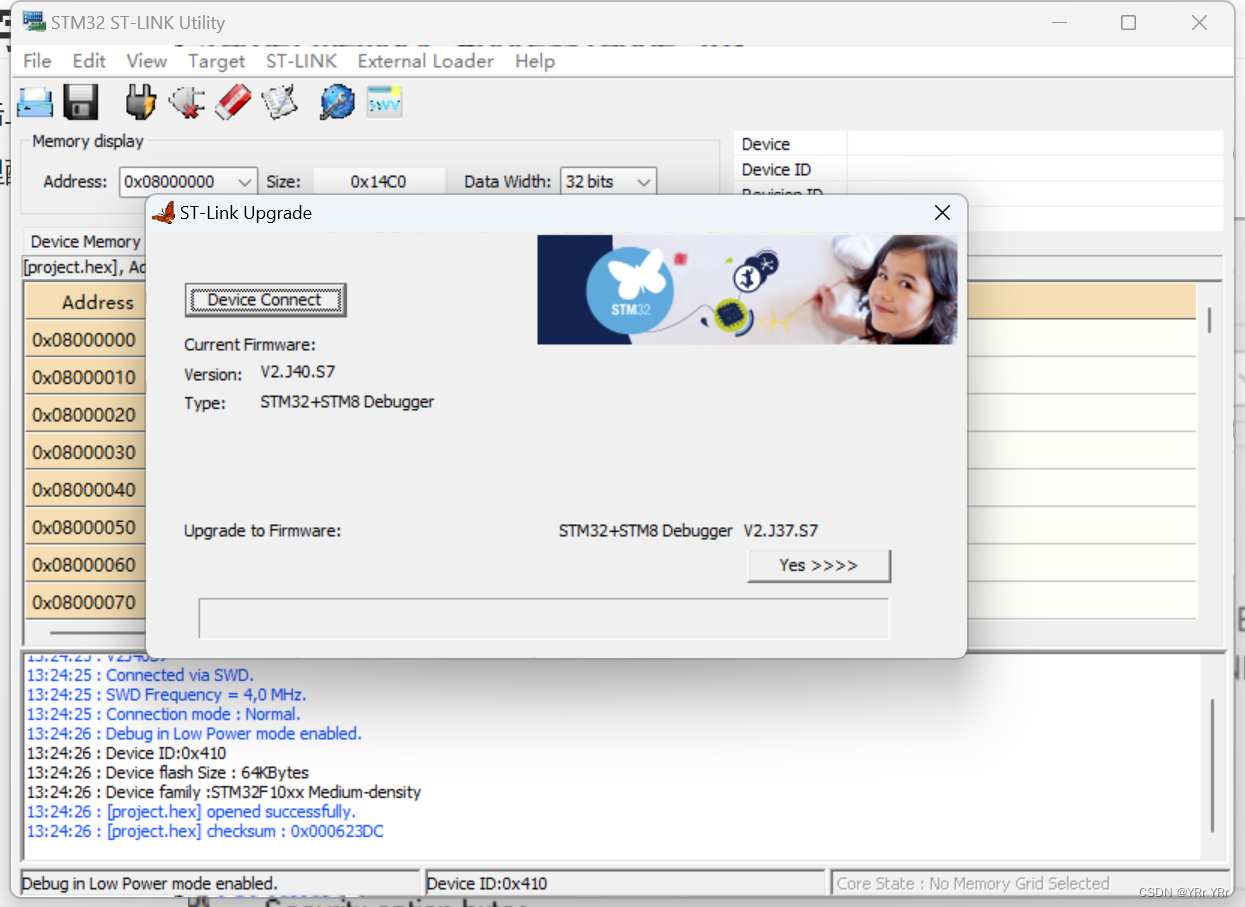The height and width of the screenshot is (907, 1245).
Task: Maximize the ST-LINK Utility window
Action: (1128, 22)
